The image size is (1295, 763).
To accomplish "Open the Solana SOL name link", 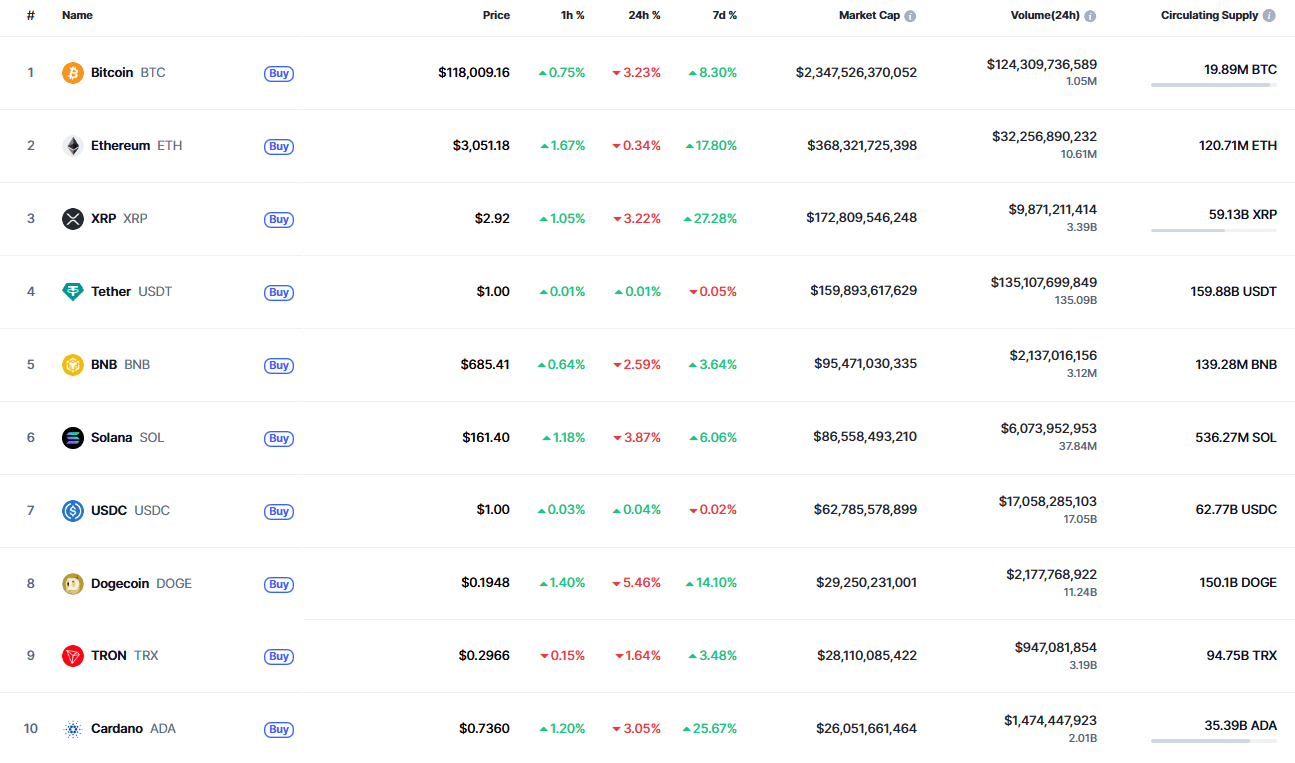I will click(128, 438).
